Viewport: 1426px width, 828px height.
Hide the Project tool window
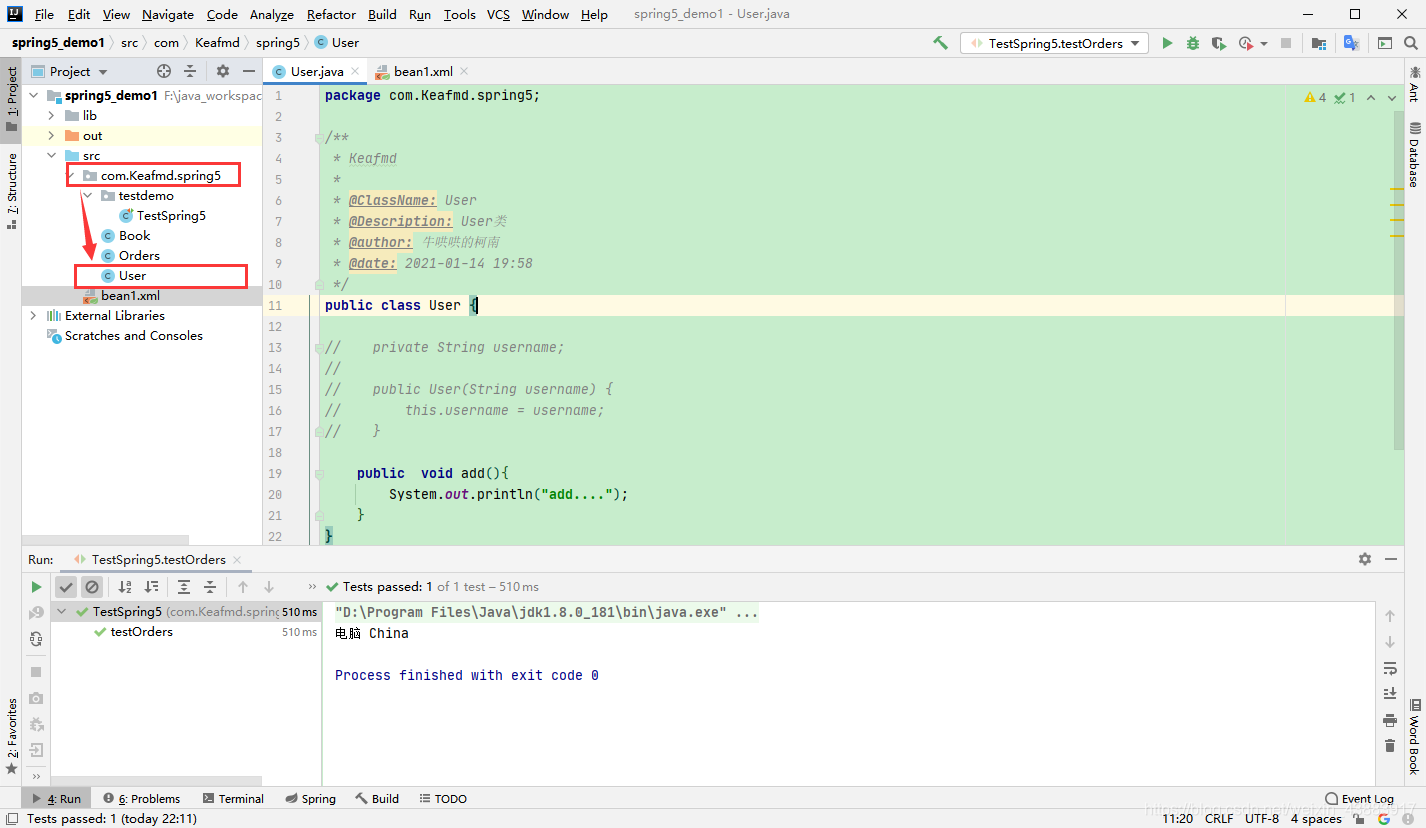249,71
